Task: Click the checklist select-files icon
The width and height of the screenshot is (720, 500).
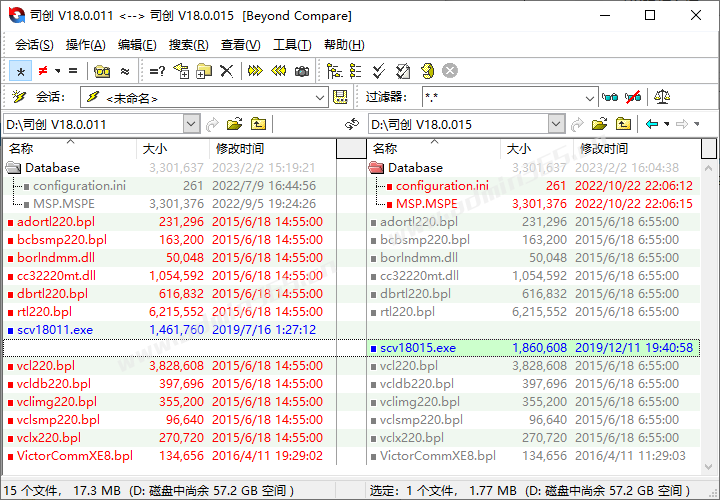Action: click(x=403, y=71)
